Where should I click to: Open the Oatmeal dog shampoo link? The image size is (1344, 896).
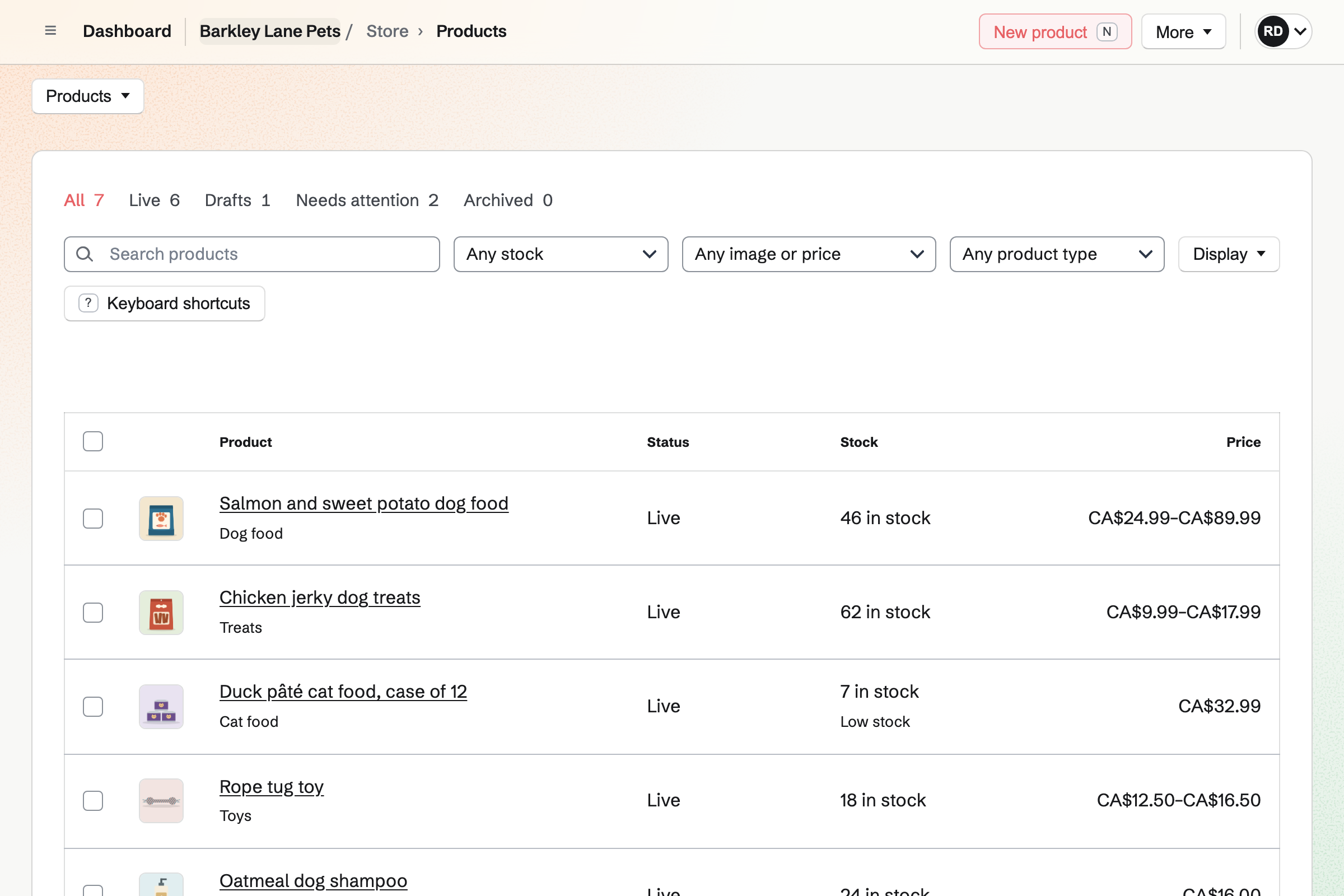click(x=313, y=880)
